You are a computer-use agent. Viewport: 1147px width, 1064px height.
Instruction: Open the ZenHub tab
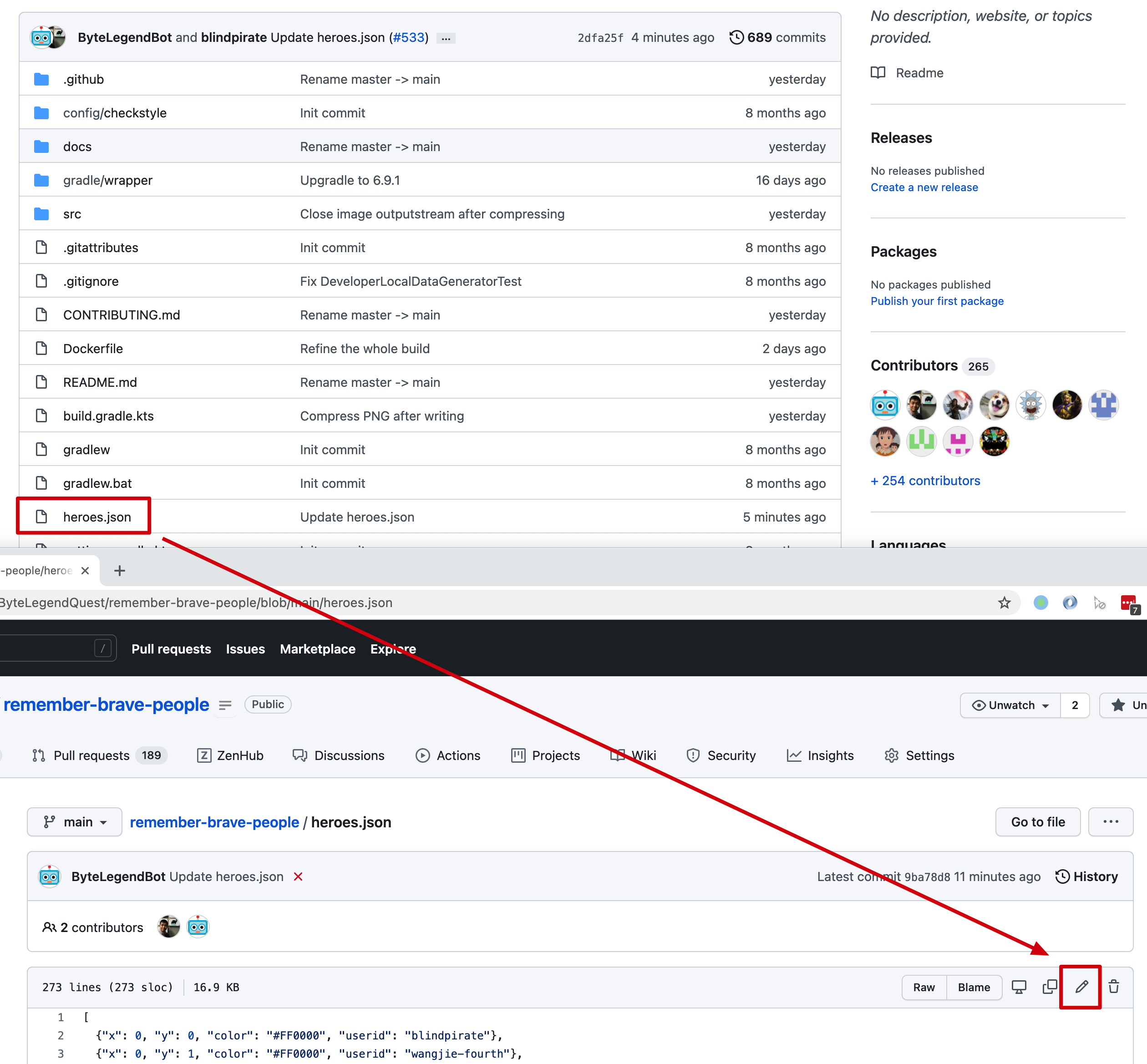tap(230, 755)
